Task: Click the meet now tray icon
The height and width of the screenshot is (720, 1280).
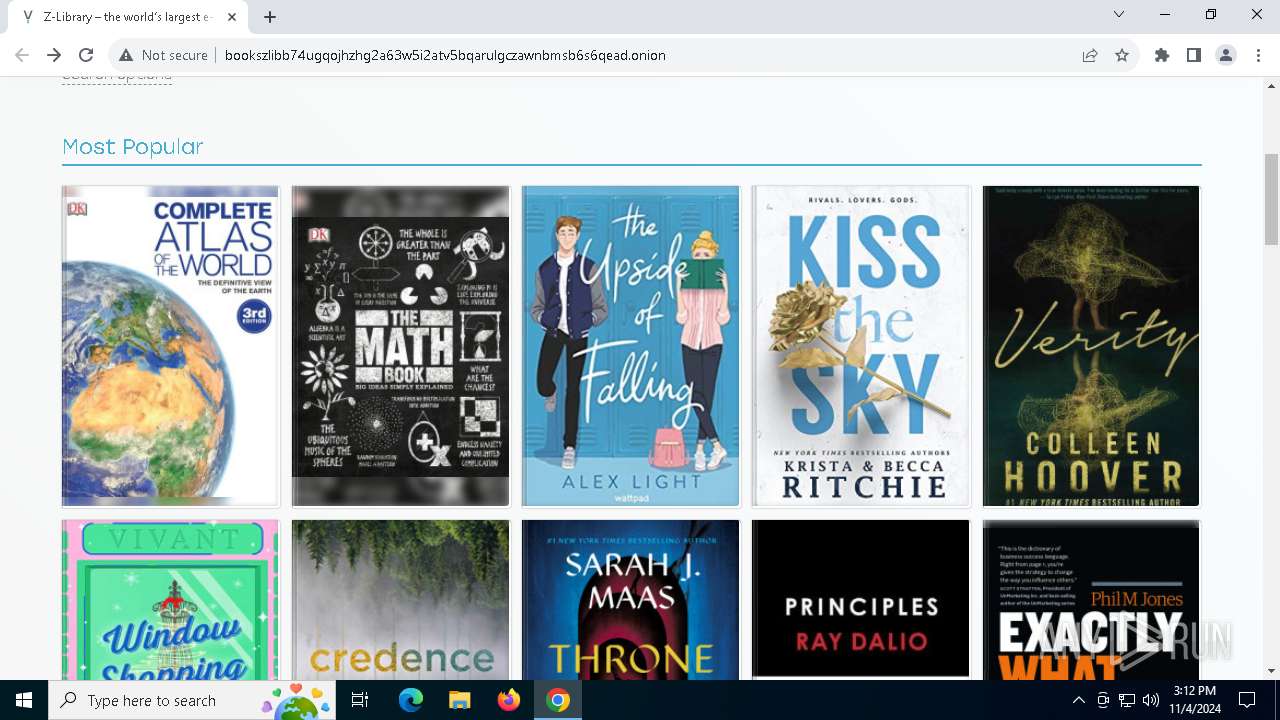Action: point(1103,700)
